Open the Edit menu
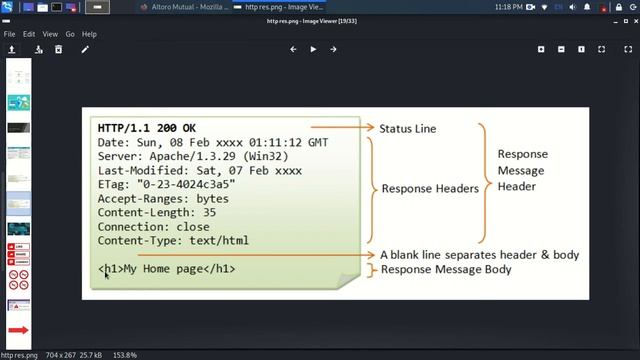The height and width of the screenshot is (360, 640). pyautogui.click(x=29, y=34)
